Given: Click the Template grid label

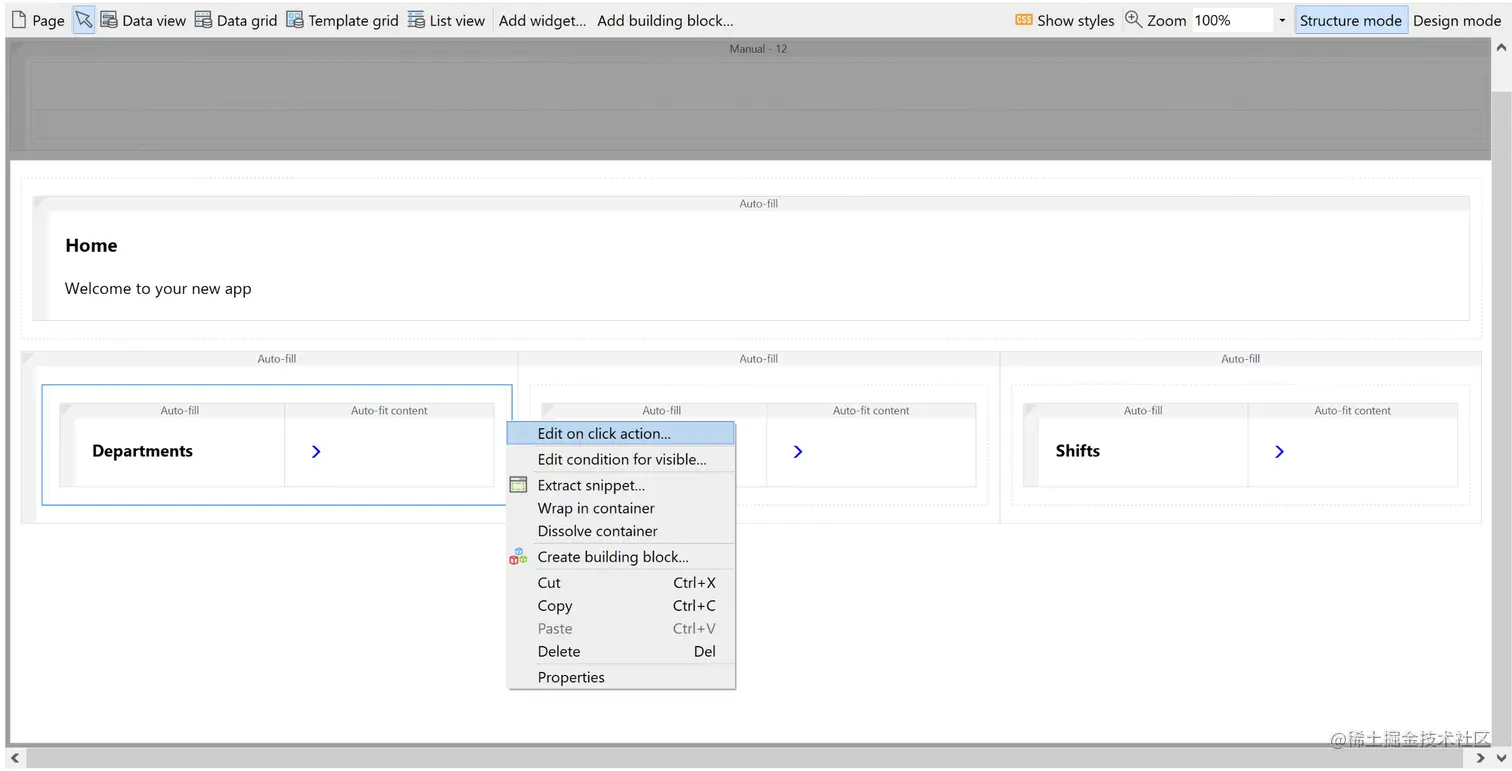Looking at the screenshot, I should pyautogui.click(x=353, y=20).
